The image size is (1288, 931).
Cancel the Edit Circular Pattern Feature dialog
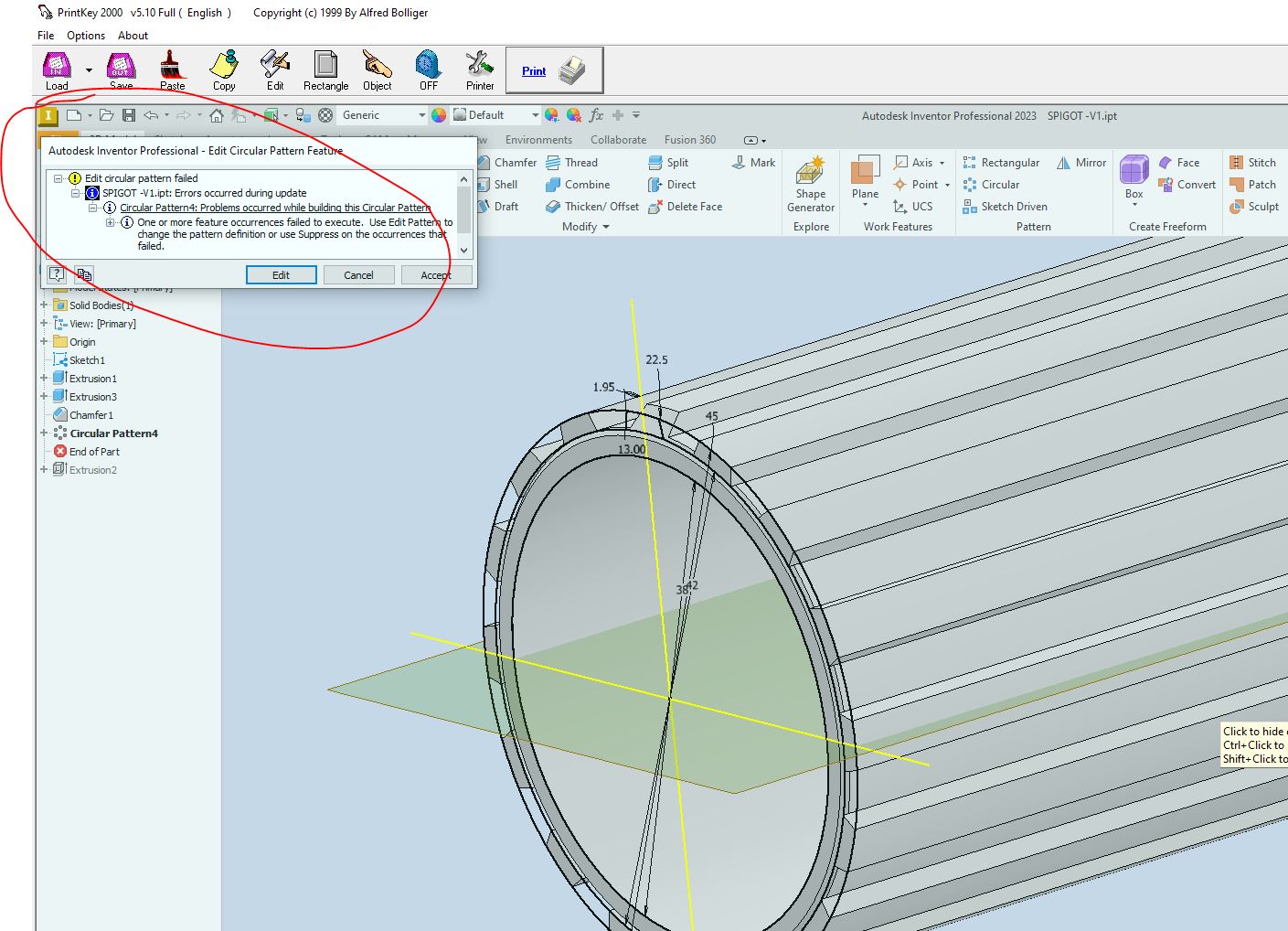click(358, 274)
